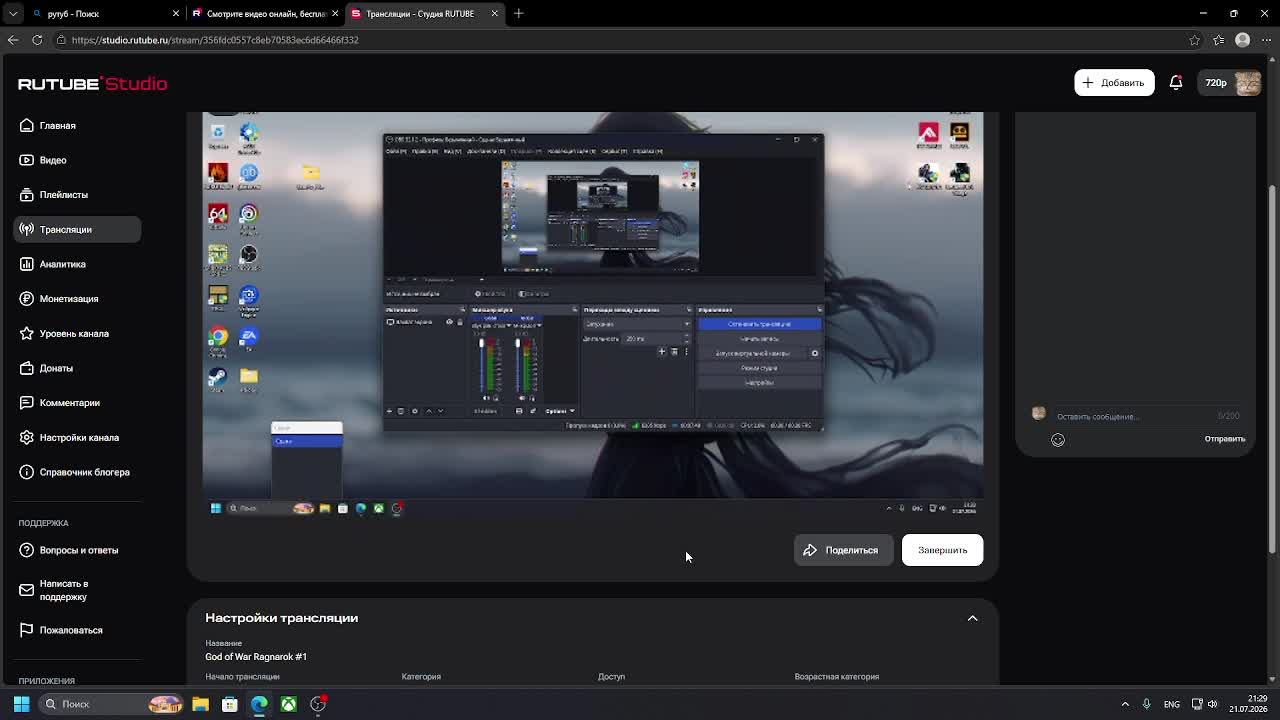Open Microsoft Store from the taskbar
The image size is (1280, 720).
[x=229, y=704]
